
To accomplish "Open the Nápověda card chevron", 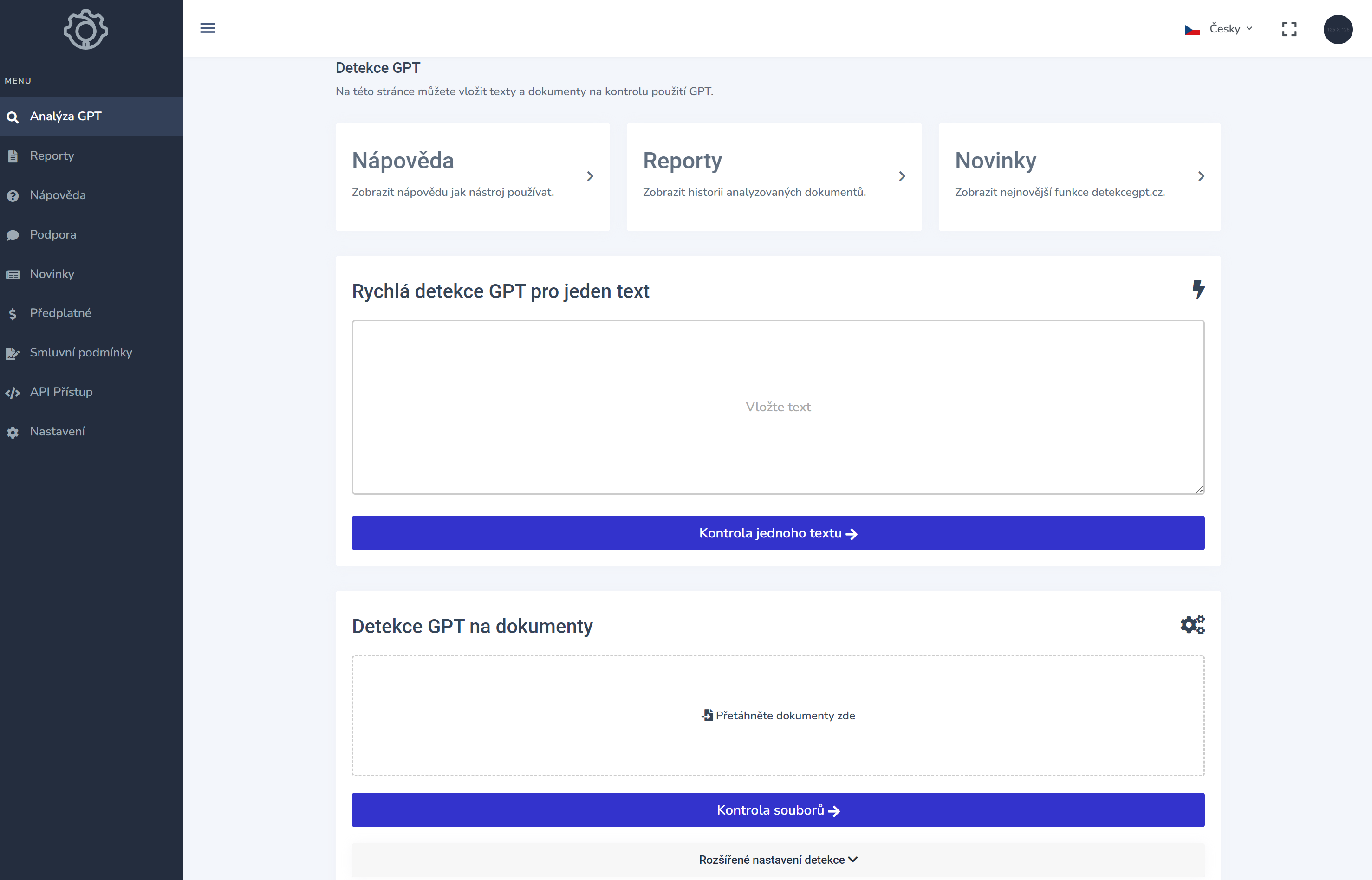I will coord(590,176).
